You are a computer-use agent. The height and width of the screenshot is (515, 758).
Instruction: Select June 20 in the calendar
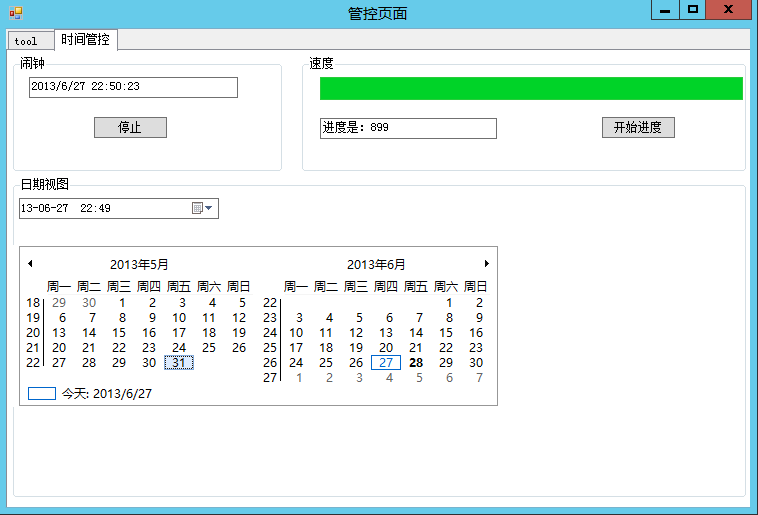(x=386, y=348)
